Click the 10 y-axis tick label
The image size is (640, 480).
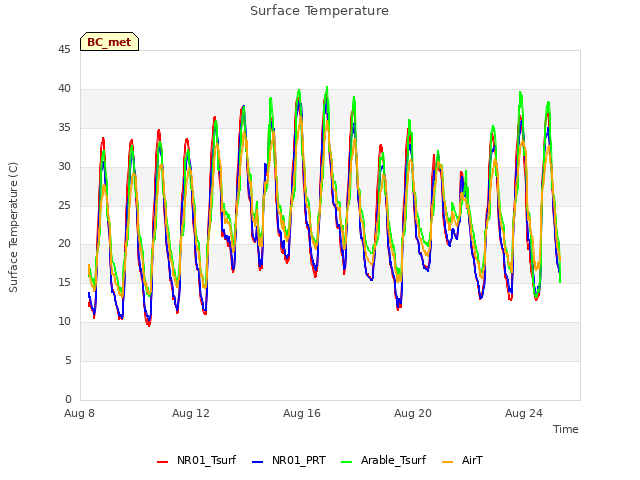click(64, 321)
